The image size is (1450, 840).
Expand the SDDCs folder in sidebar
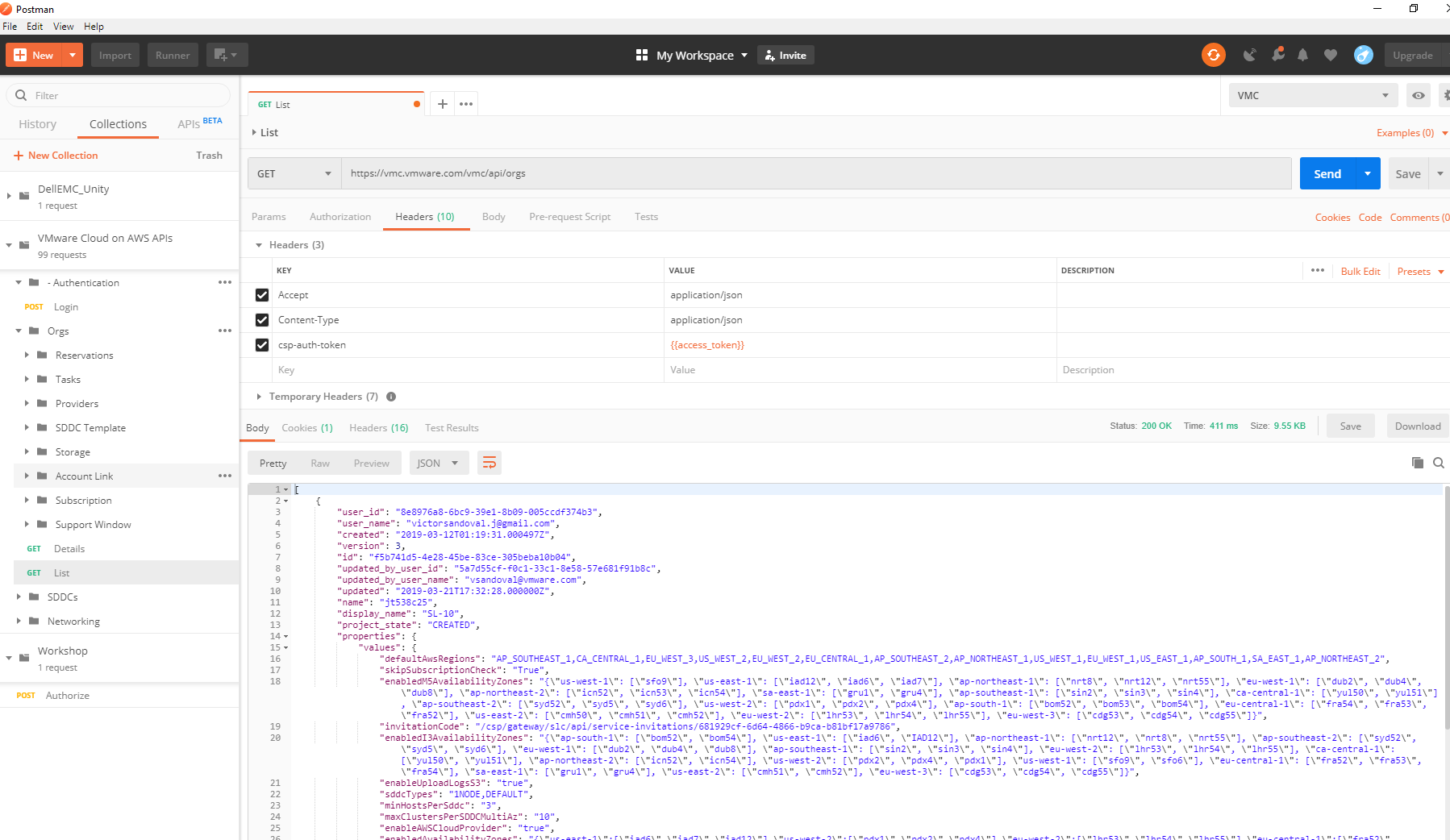pyautogui.click(x=19, y=597)
